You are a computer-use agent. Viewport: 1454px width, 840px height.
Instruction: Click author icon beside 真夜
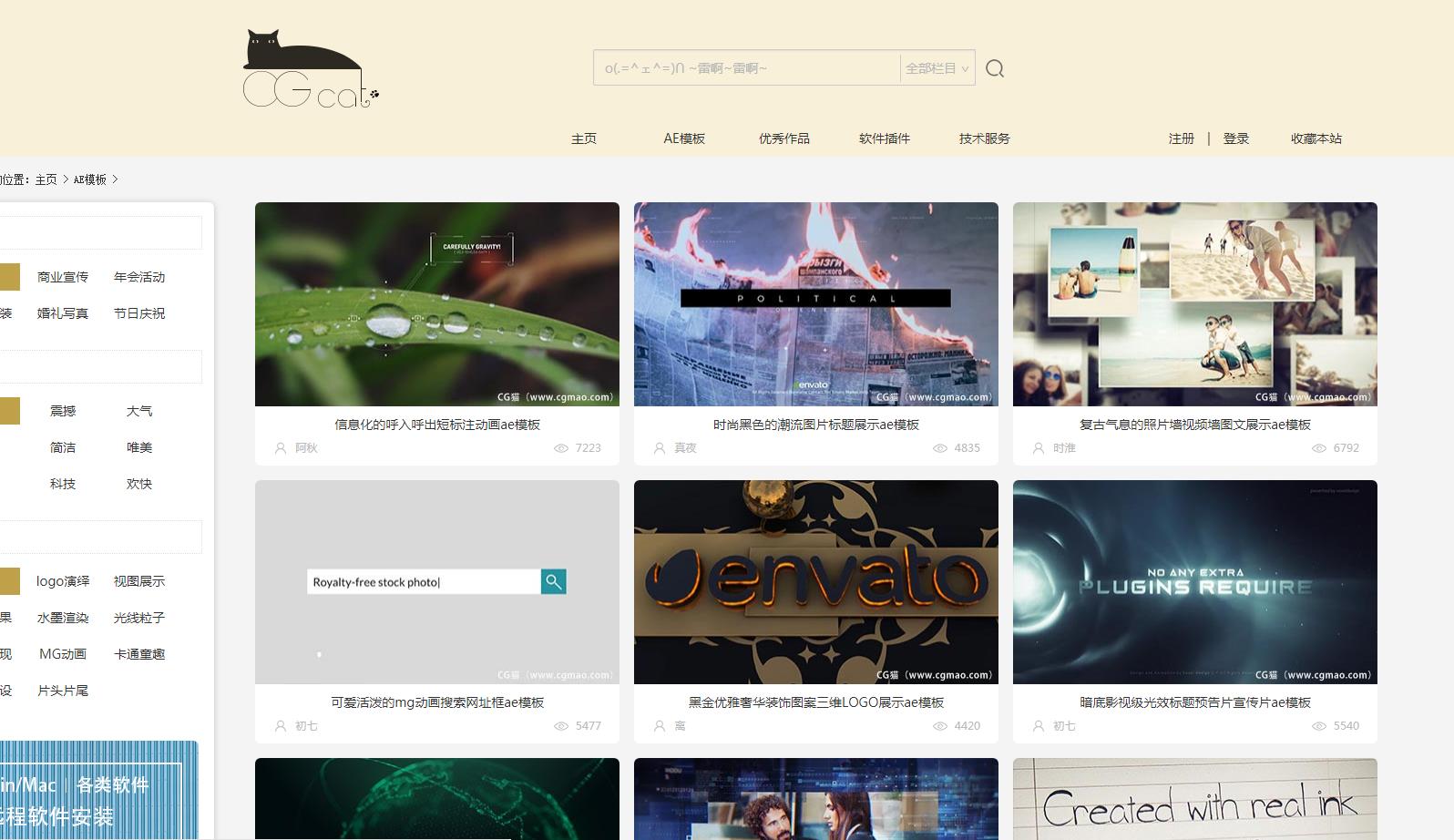click(x=660, y=448)
